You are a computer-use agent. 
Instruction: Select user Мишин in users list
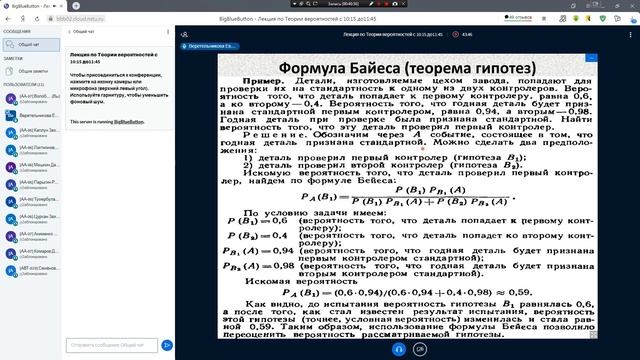click(x=31, y=167)
